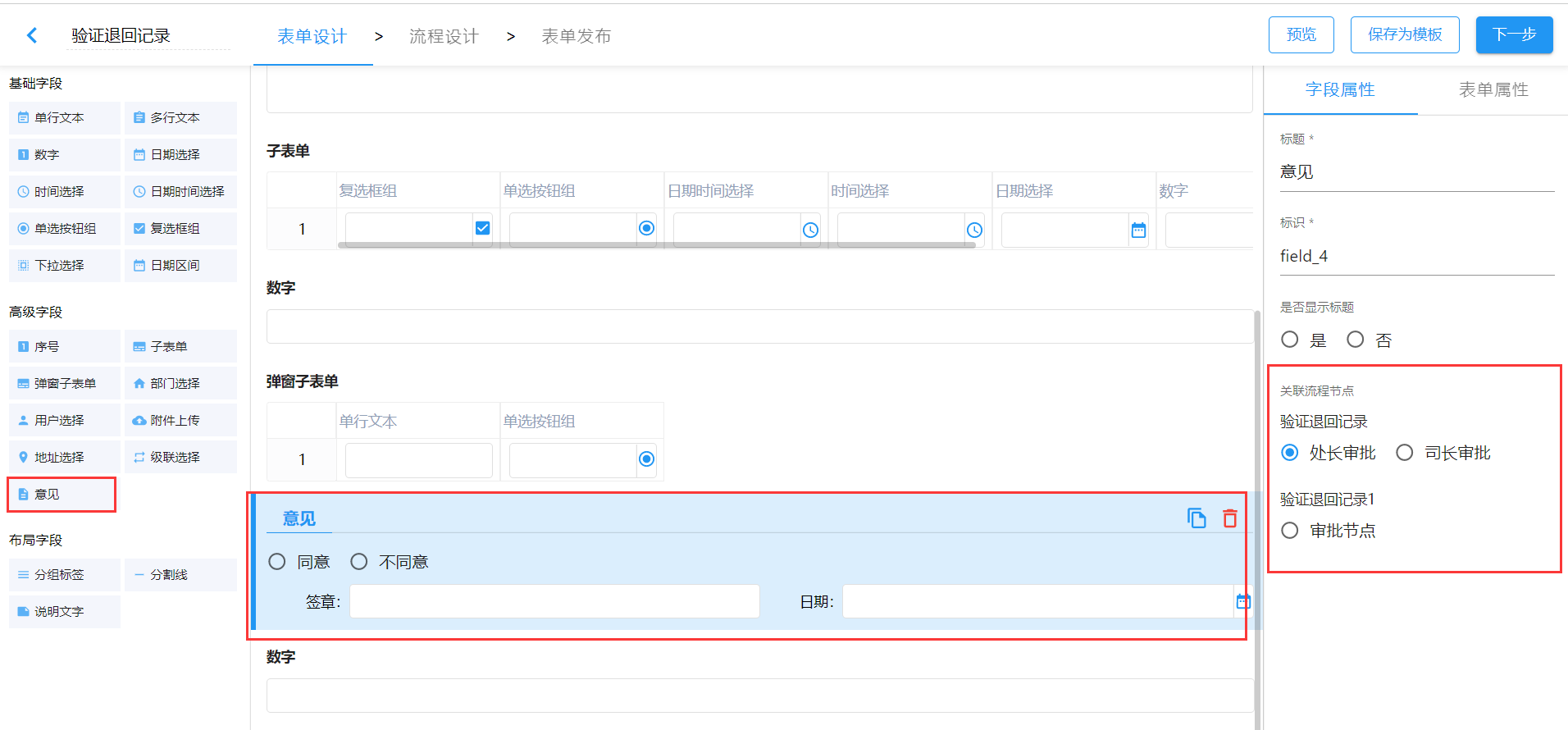Screen dimensions: 1568x730
Task: Select the 意见 field title on canvas
Action: (x=299, y=518)
